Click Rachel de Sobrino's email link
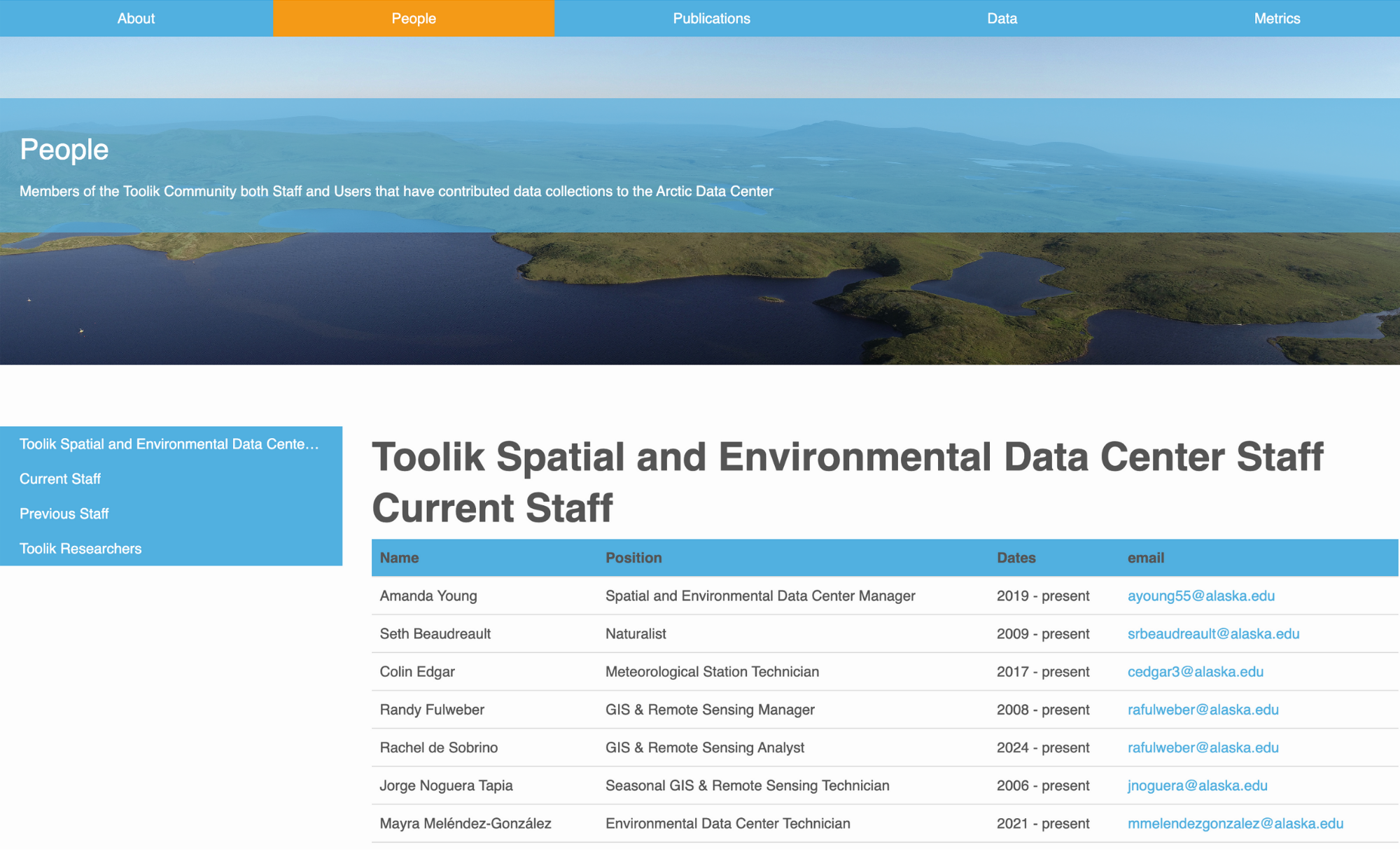 1203,747
